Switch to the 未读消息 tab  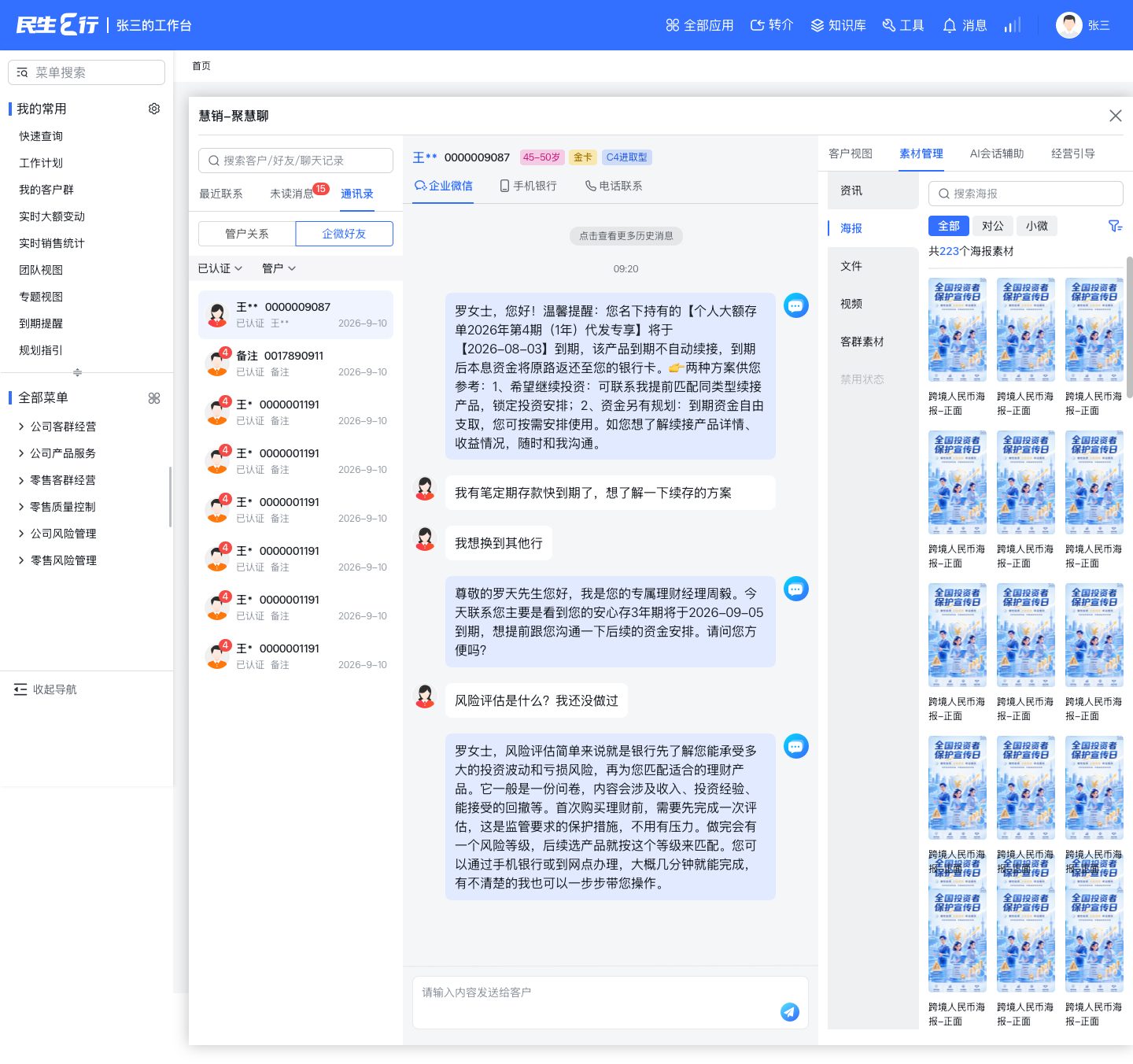pyautogui.click(x=292, y=194)
